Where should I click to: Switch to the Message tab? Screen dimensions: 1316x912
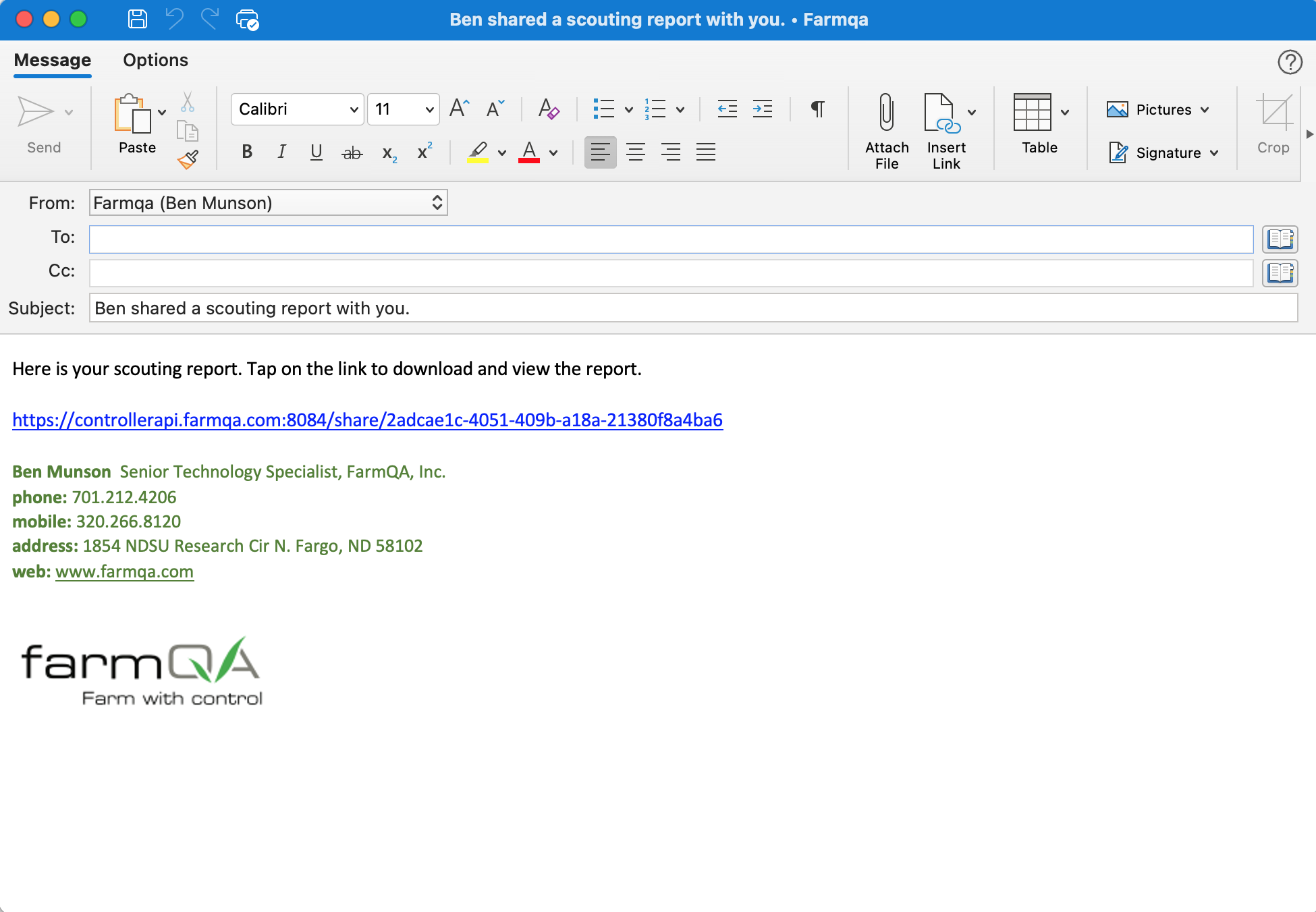52,60
